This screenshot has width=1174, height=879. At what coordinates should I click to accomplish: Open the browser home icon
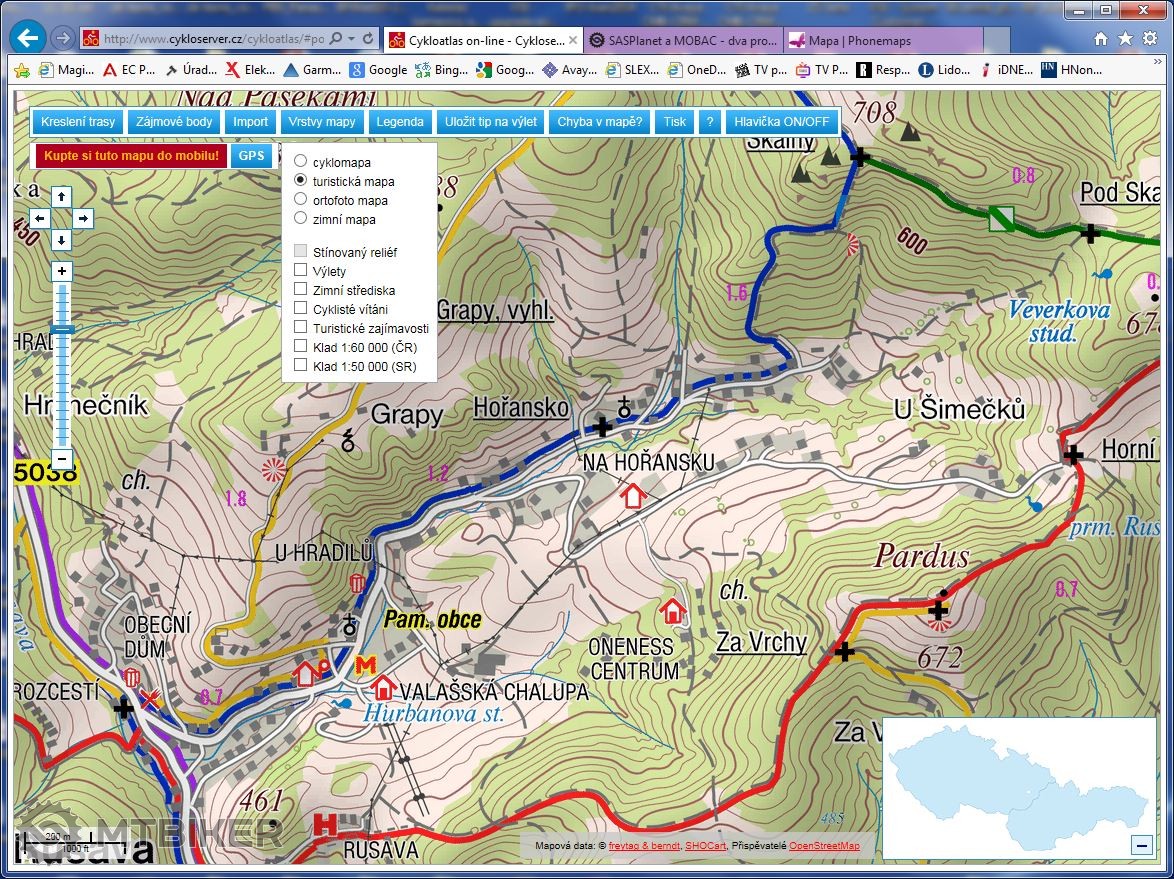pos(1100,39)
